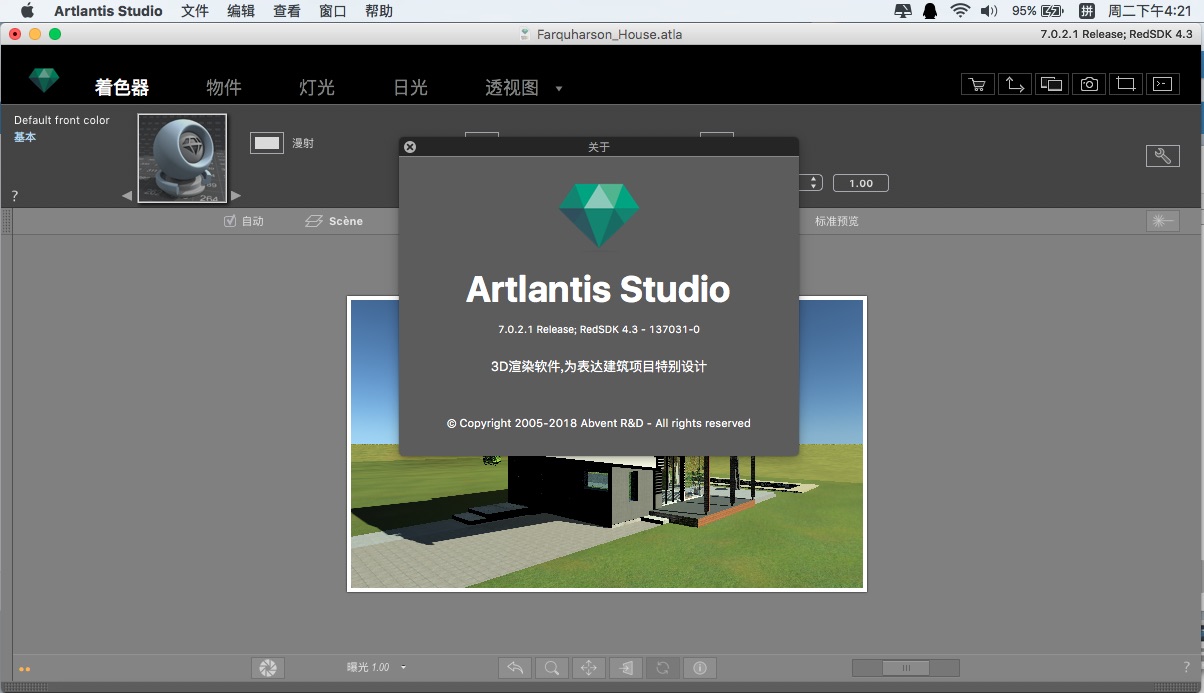This screenshot has width=1204, height=693.
Task: Click the small orange dots indicator
Action: 25,669
